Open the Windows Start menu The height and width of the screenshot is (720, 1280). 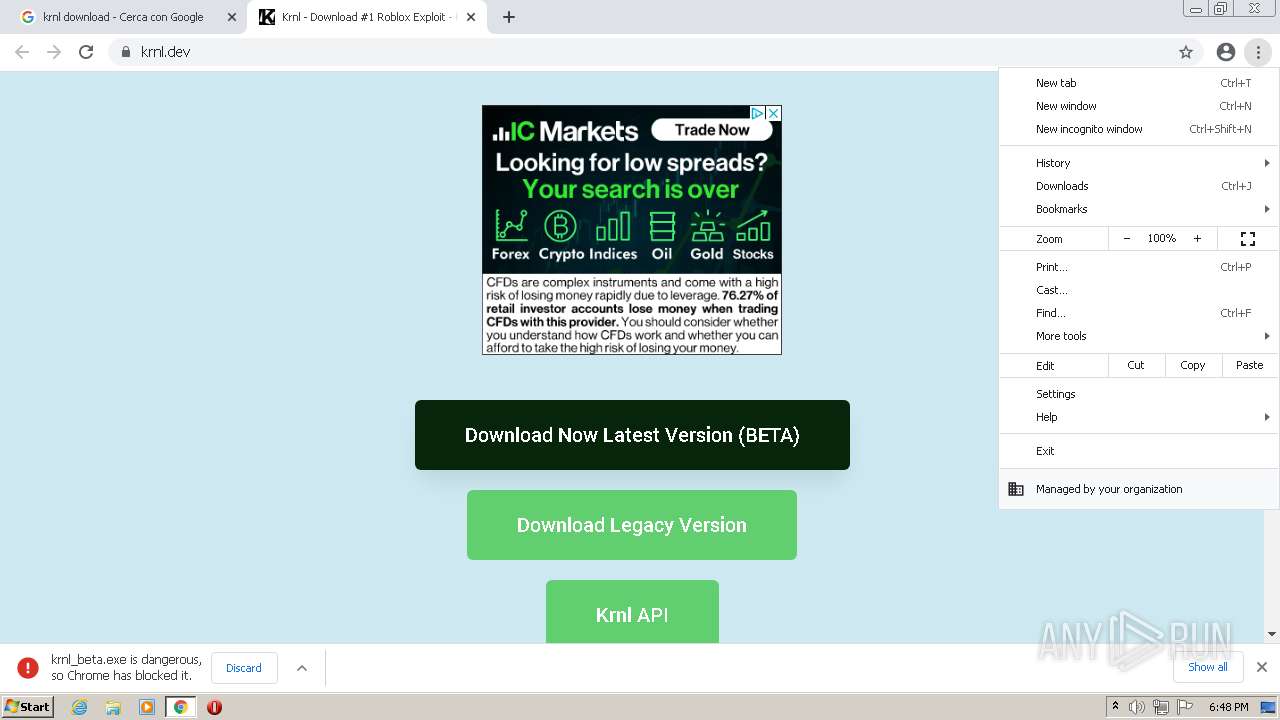point(27,707)
